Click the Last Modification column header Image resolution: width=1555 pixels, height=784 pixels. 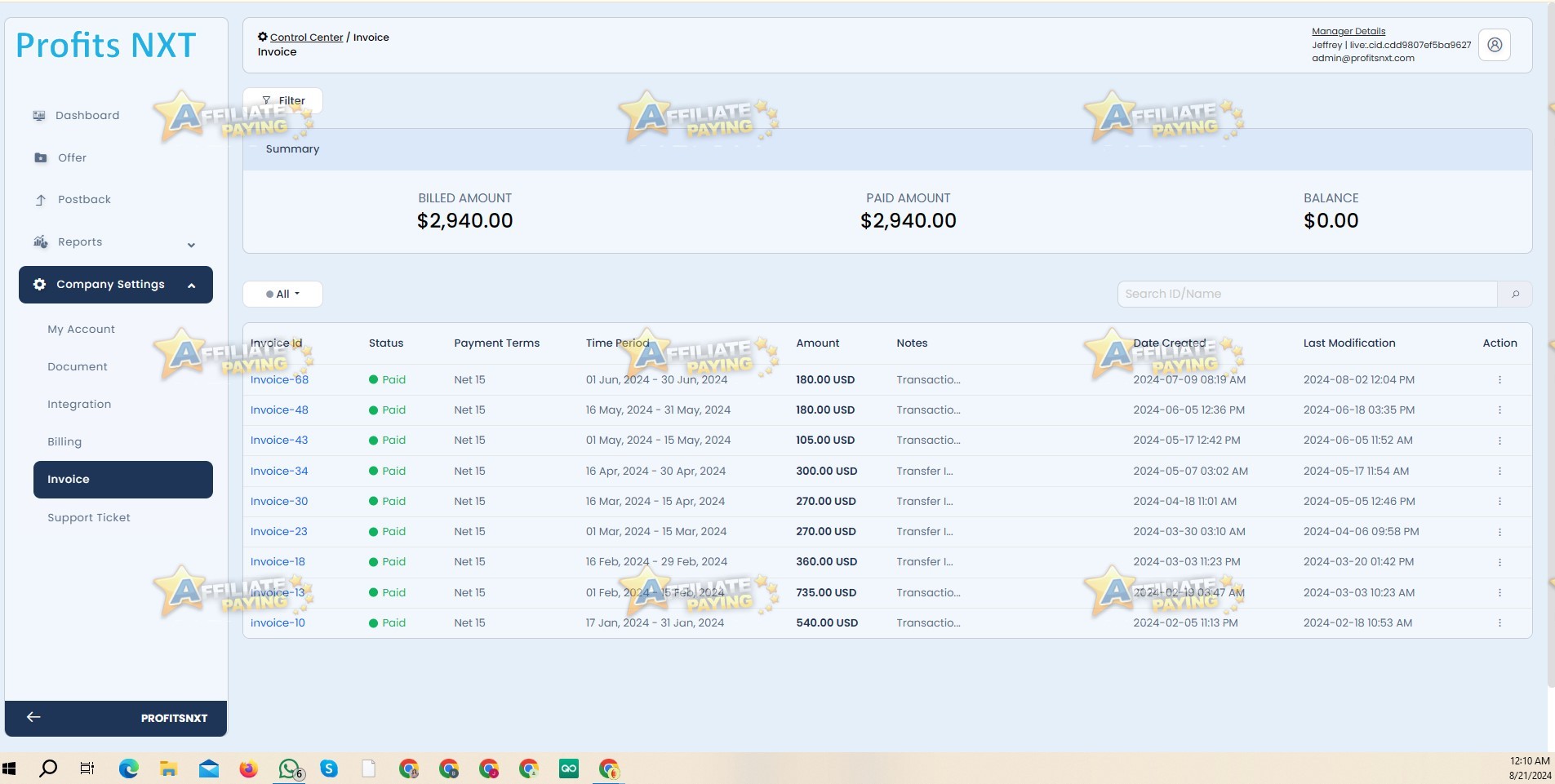1349,343
